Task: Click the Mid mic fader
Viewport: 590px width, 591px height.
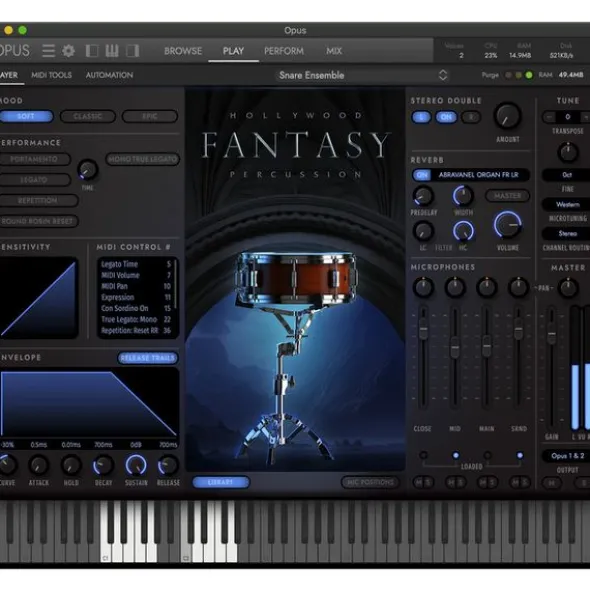Action: point(455,347)
